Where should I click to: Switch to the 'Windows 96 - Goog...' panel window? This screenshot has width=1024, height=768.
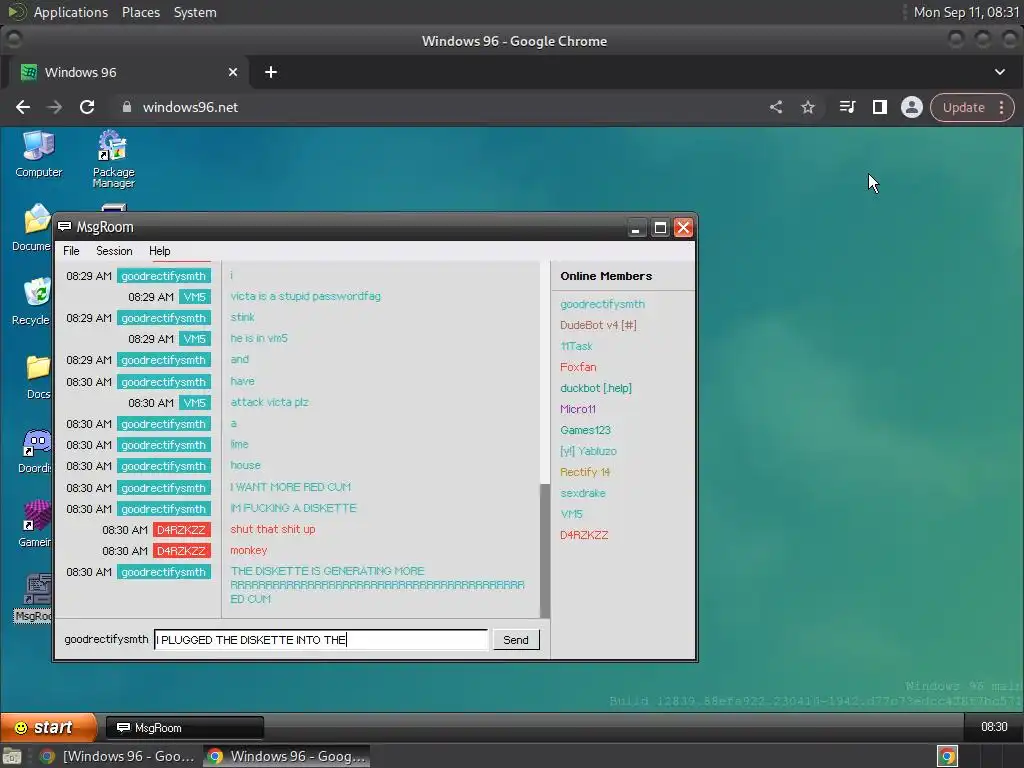click(286, 756)
